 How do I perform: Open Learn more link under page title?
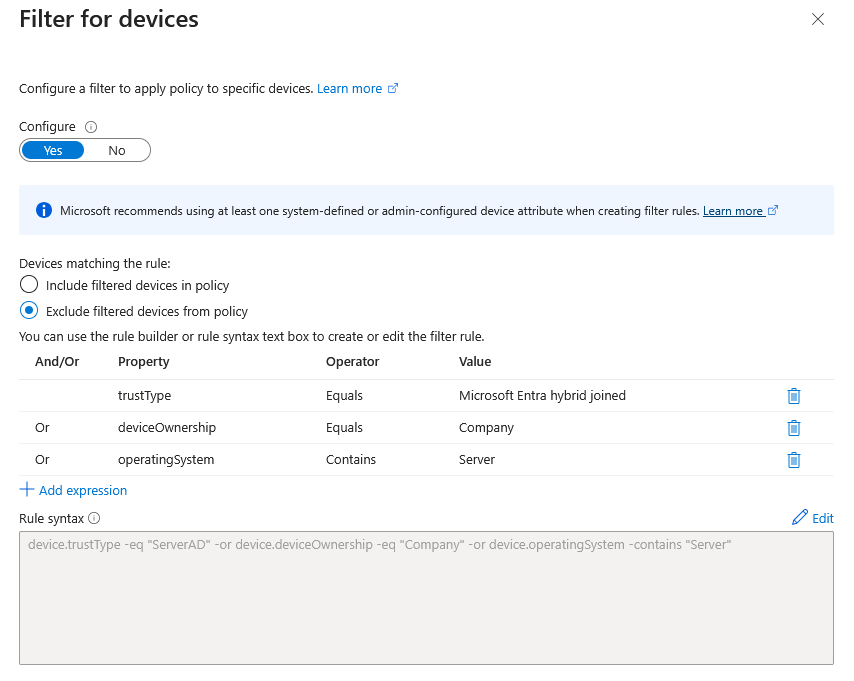[x=350, y=88]
